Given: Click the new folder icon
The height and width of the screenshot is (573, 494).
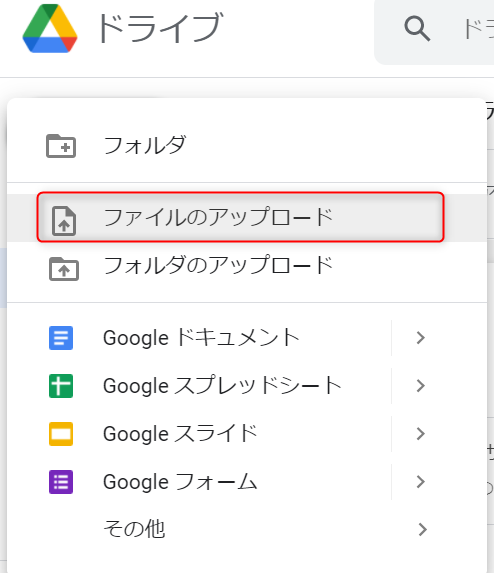Looking at the screenshot, I should coord(61,146).
